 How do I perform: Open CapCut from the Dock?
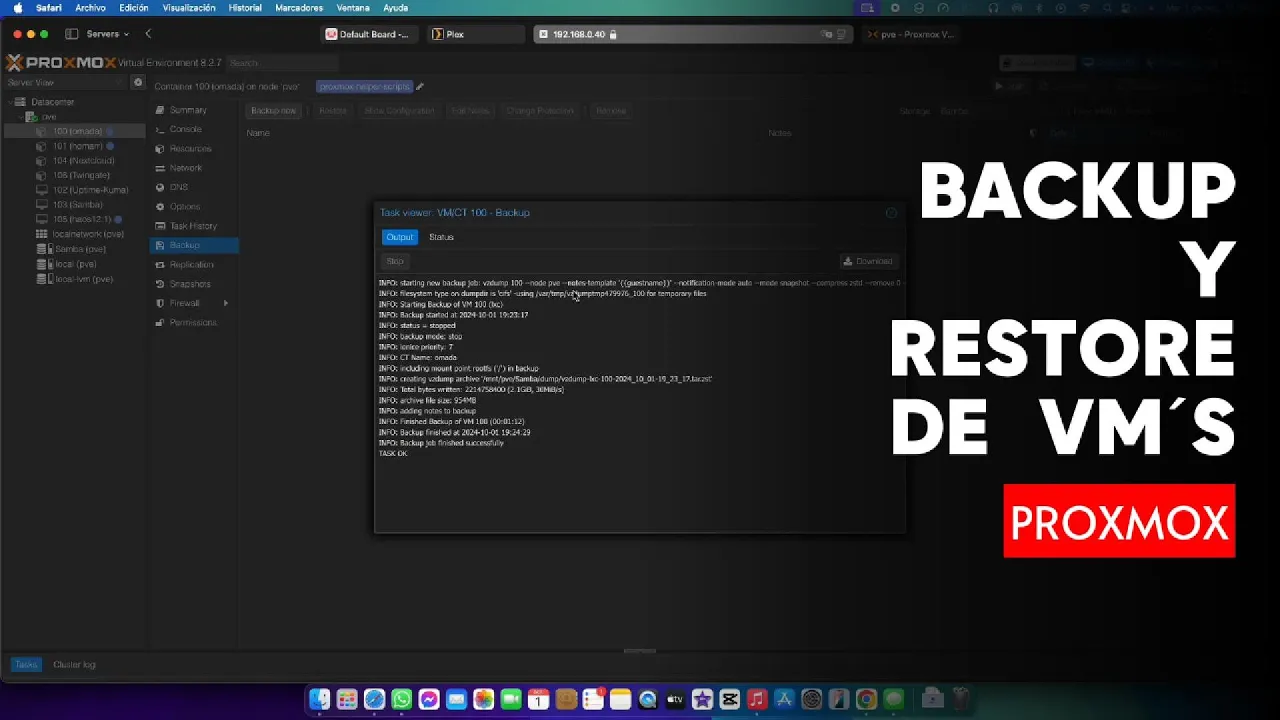(x=729, y=699)
